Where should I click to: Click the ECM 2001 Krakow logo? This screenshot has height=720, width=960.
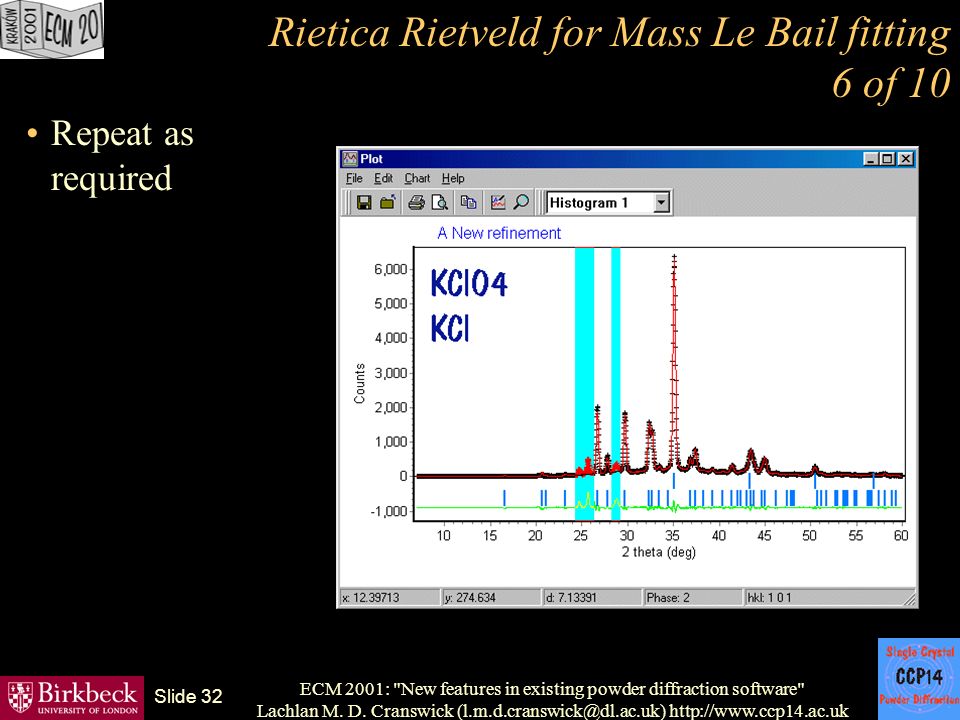coord(52,29)
